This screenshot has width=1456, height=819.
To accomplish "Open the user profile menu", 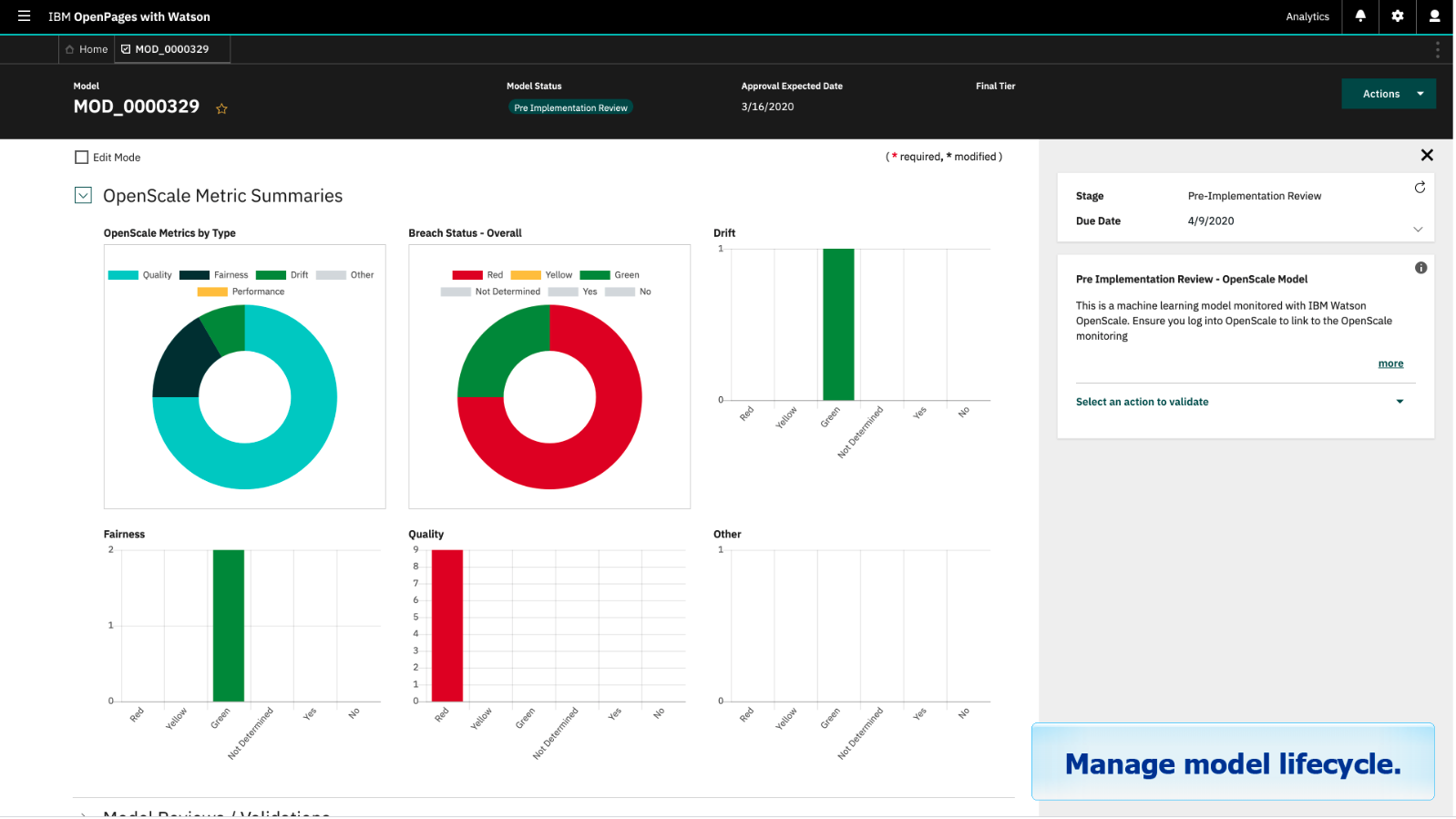I will [1434, 16].
